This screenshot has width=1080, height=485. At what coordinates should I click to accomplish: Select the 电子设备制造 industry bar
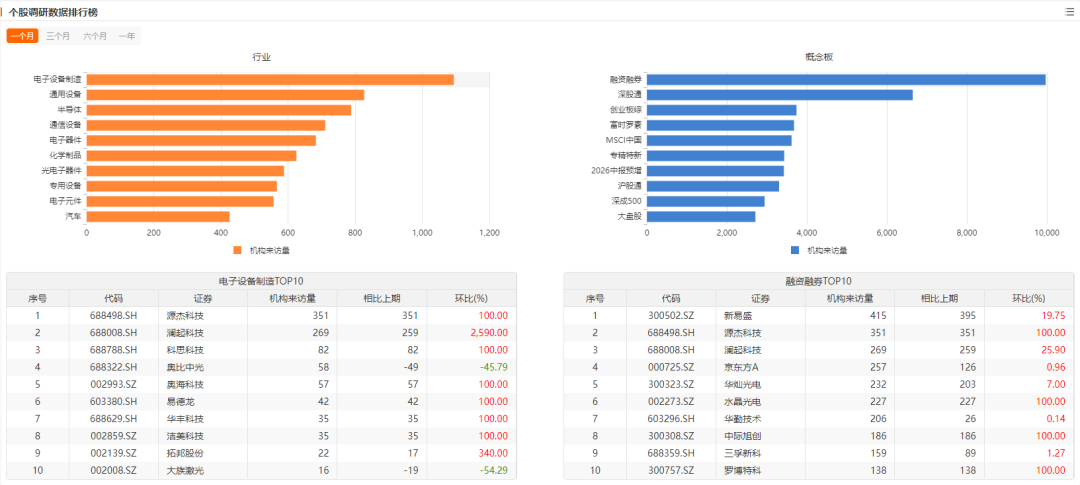pyautogui.click(x=270, y=80)
